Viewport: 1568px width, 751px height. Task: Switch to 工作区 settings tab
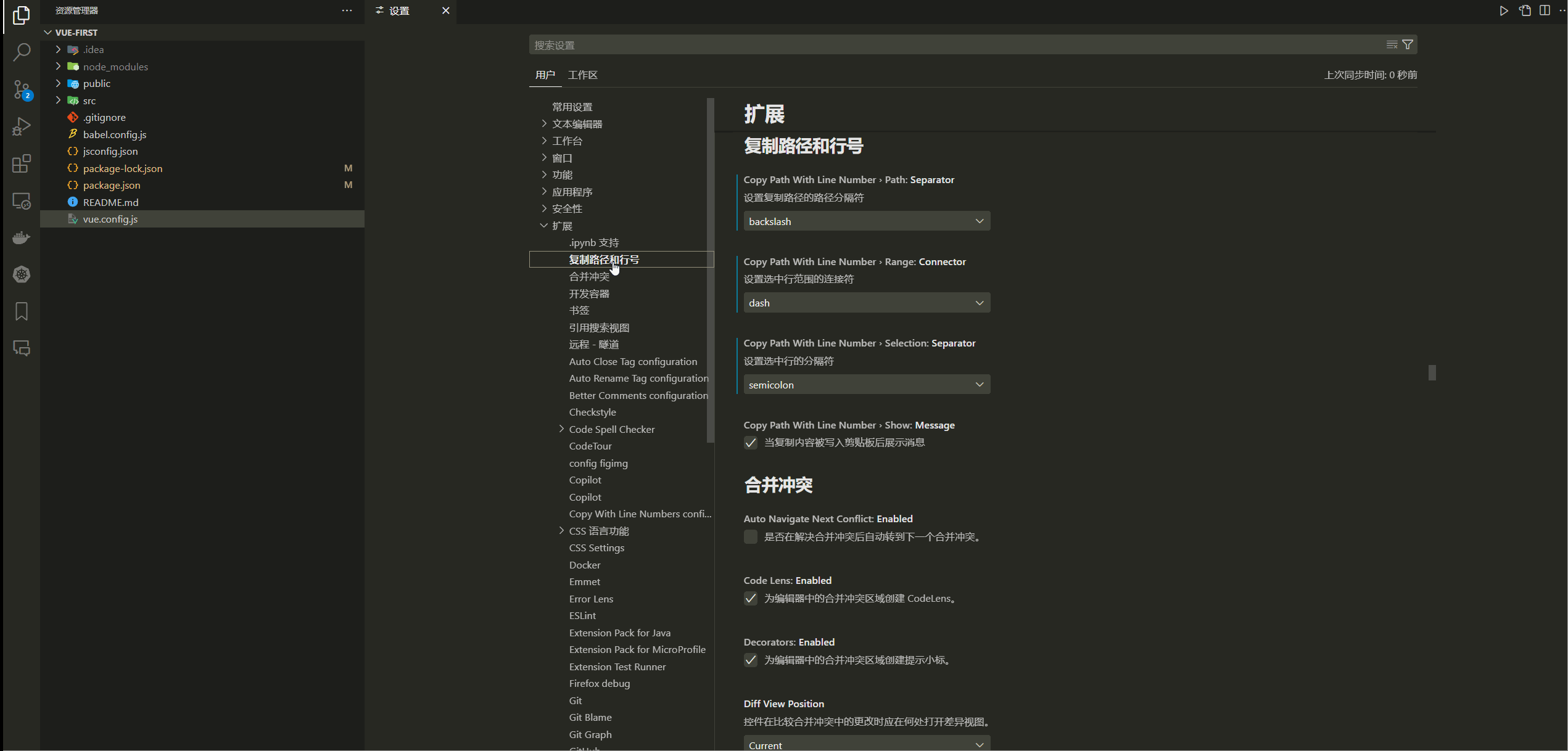tap(582, 75)
